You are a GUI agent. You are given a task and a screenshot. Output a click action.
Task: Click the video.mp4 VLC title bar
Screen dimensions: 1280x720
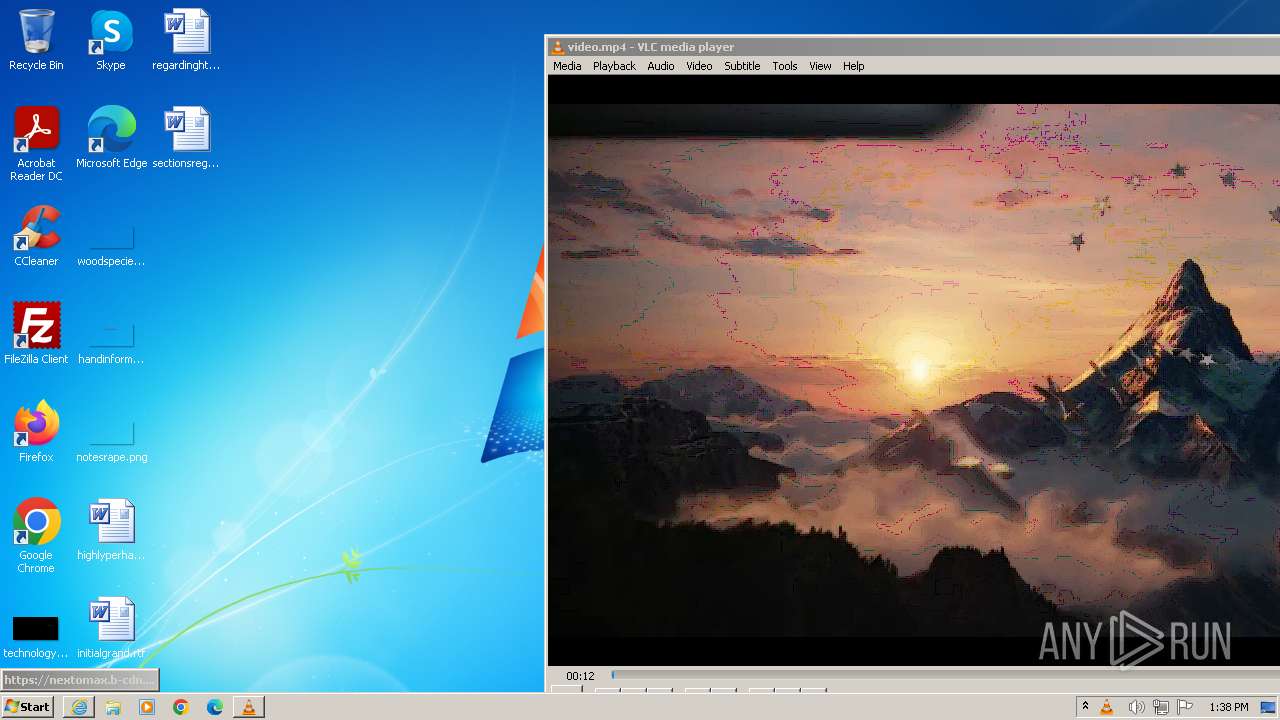click(x=914, y=47)
